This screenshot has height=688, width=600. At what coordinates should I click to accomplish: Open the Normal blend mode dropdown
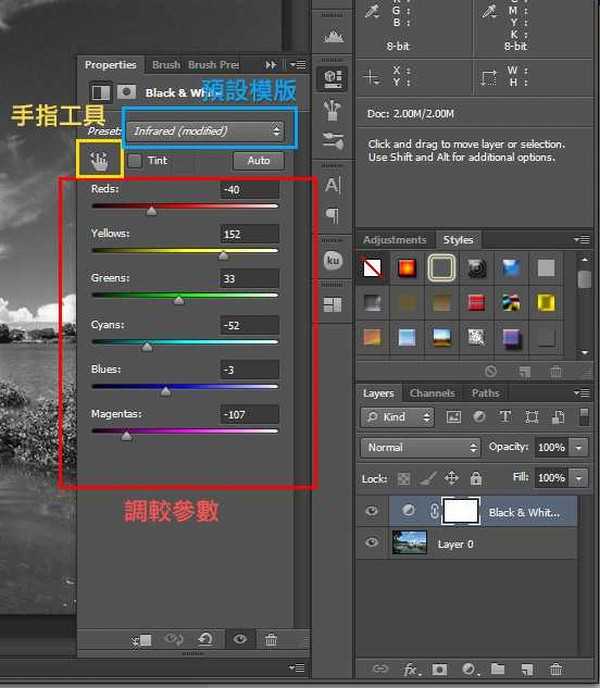(x=420, y=447)
